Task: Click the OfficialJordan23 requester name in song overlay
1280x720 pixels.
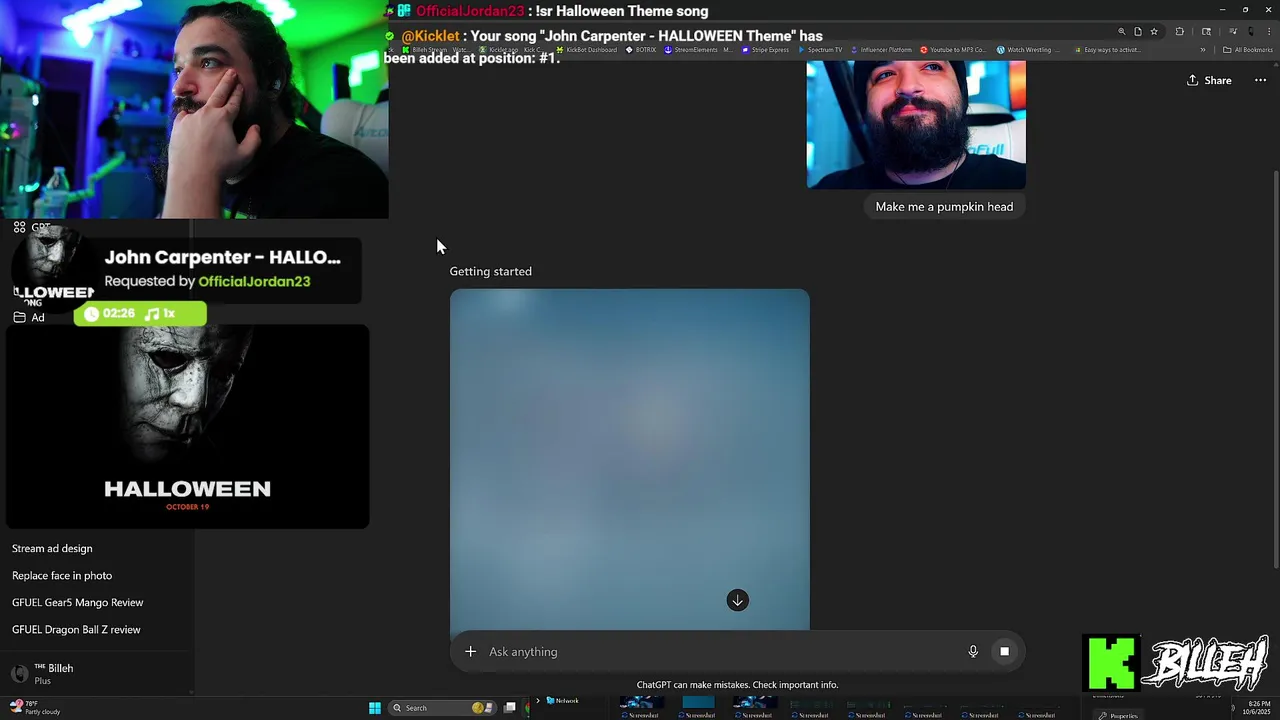Action: 254,281
